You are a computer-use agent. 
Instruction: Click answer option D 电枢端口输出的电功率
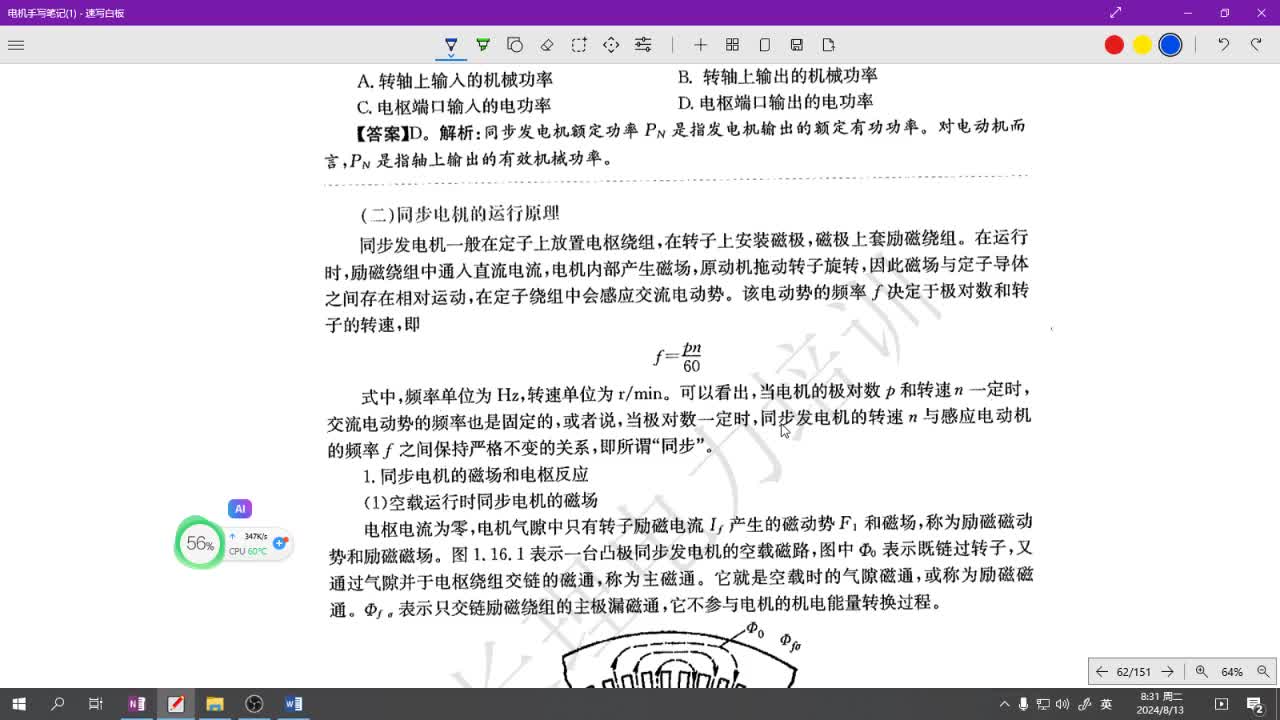[776, 102]
